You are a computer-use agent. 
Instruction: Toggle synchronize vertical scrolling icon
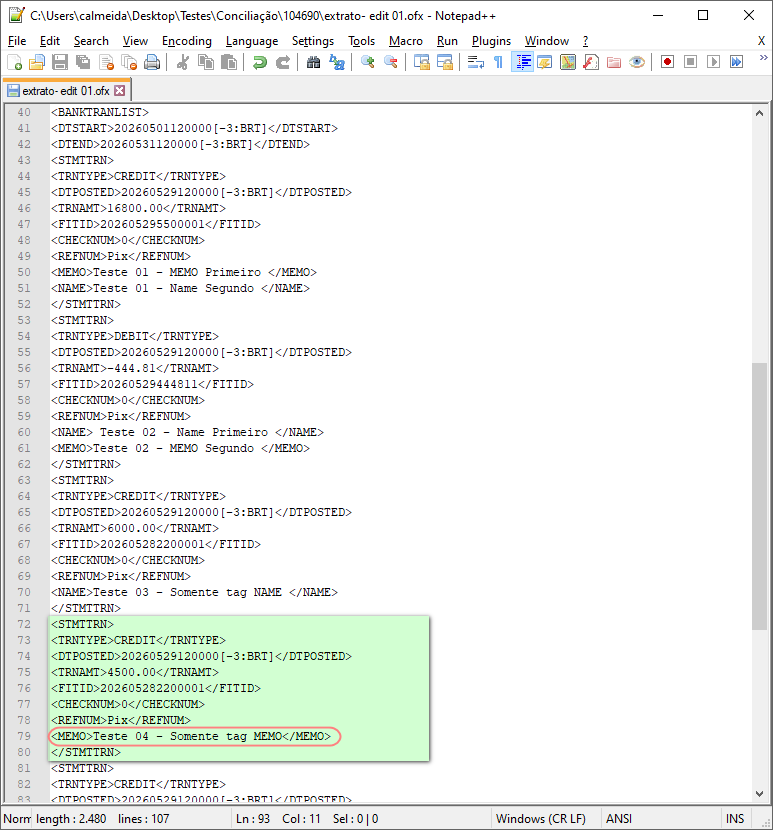point(421,62)
